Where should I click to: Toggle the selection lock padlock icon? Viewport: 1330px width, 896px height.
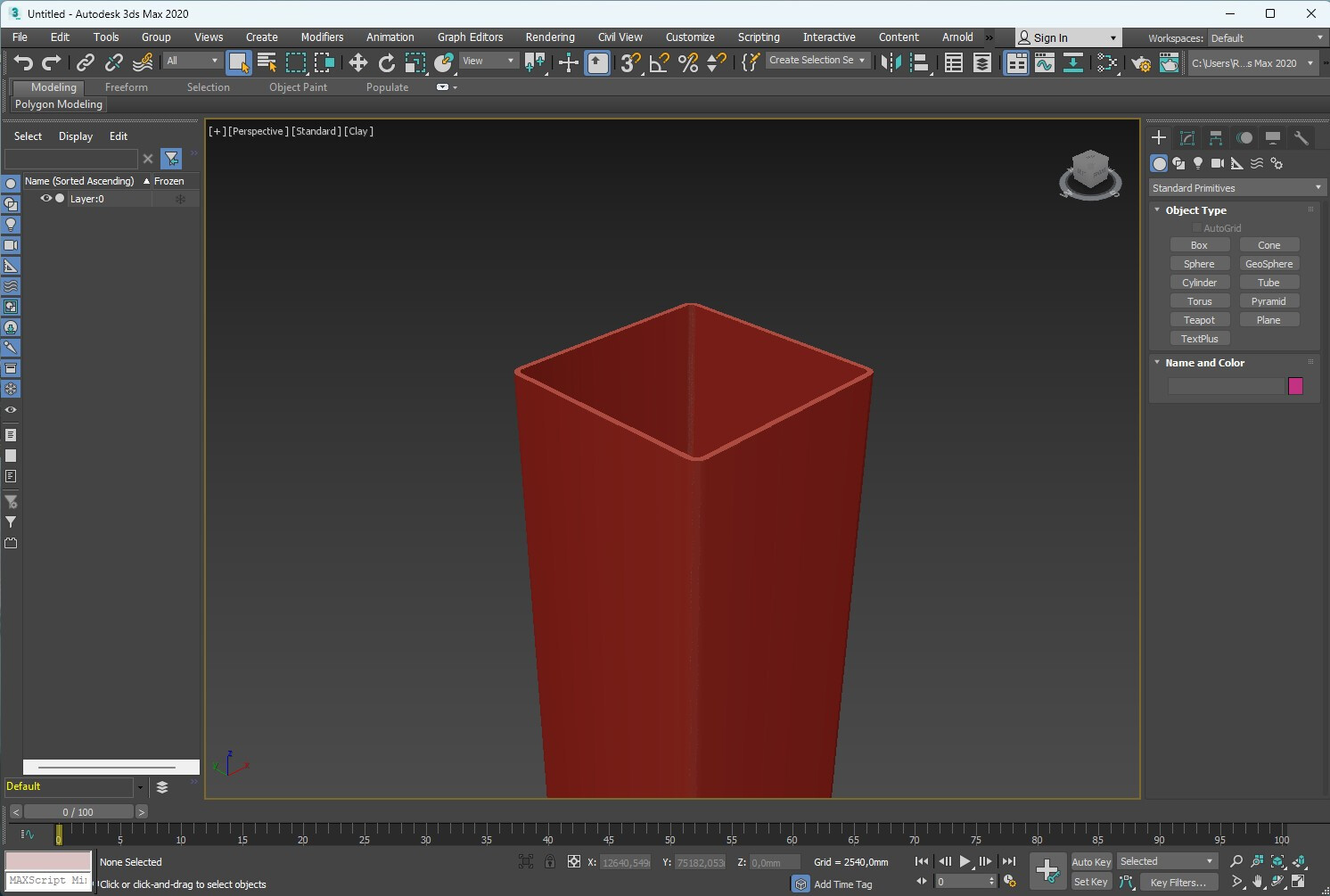click(550, 861)
